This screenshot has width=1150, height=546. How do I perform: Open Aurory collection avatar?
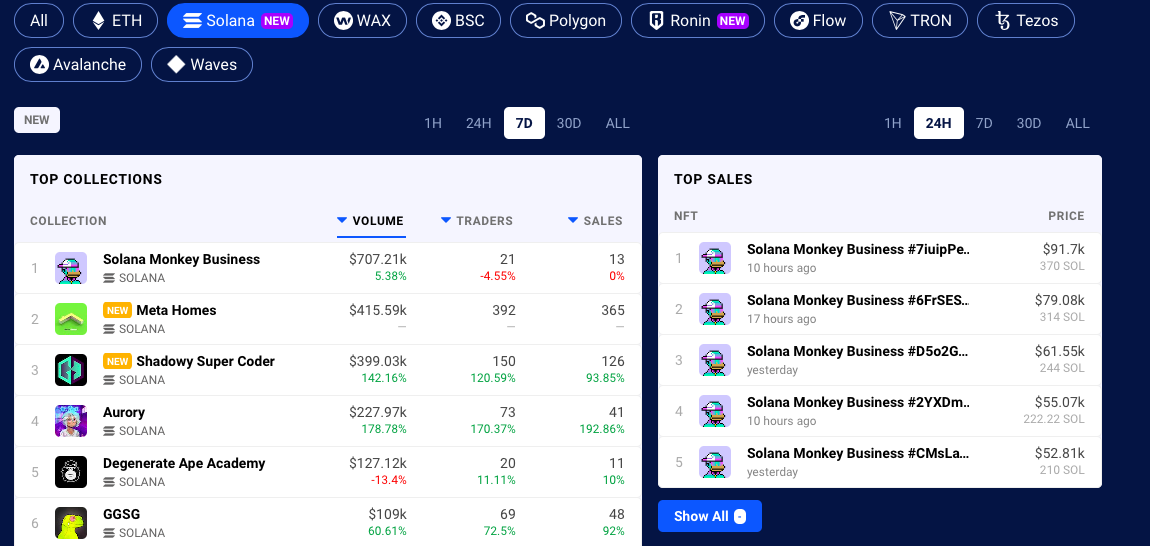click(71, 421)
